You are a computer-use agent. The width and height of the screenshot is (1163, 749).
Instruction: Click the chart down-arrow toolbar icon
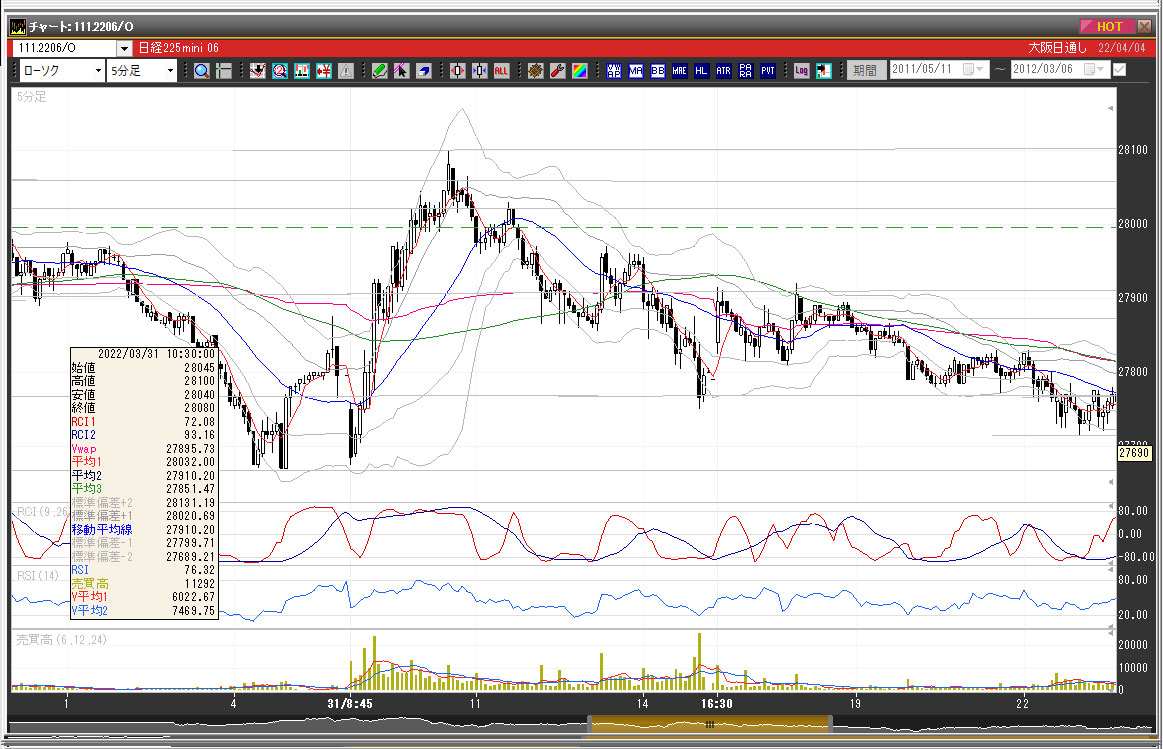pos(257,70)
